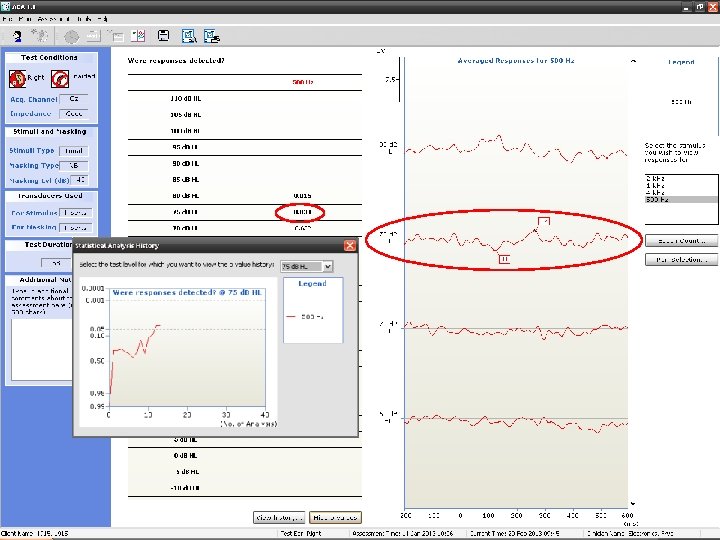720x540 pixels.
Task: Click the Masking Type field showing NB
Action: point(73,165)
